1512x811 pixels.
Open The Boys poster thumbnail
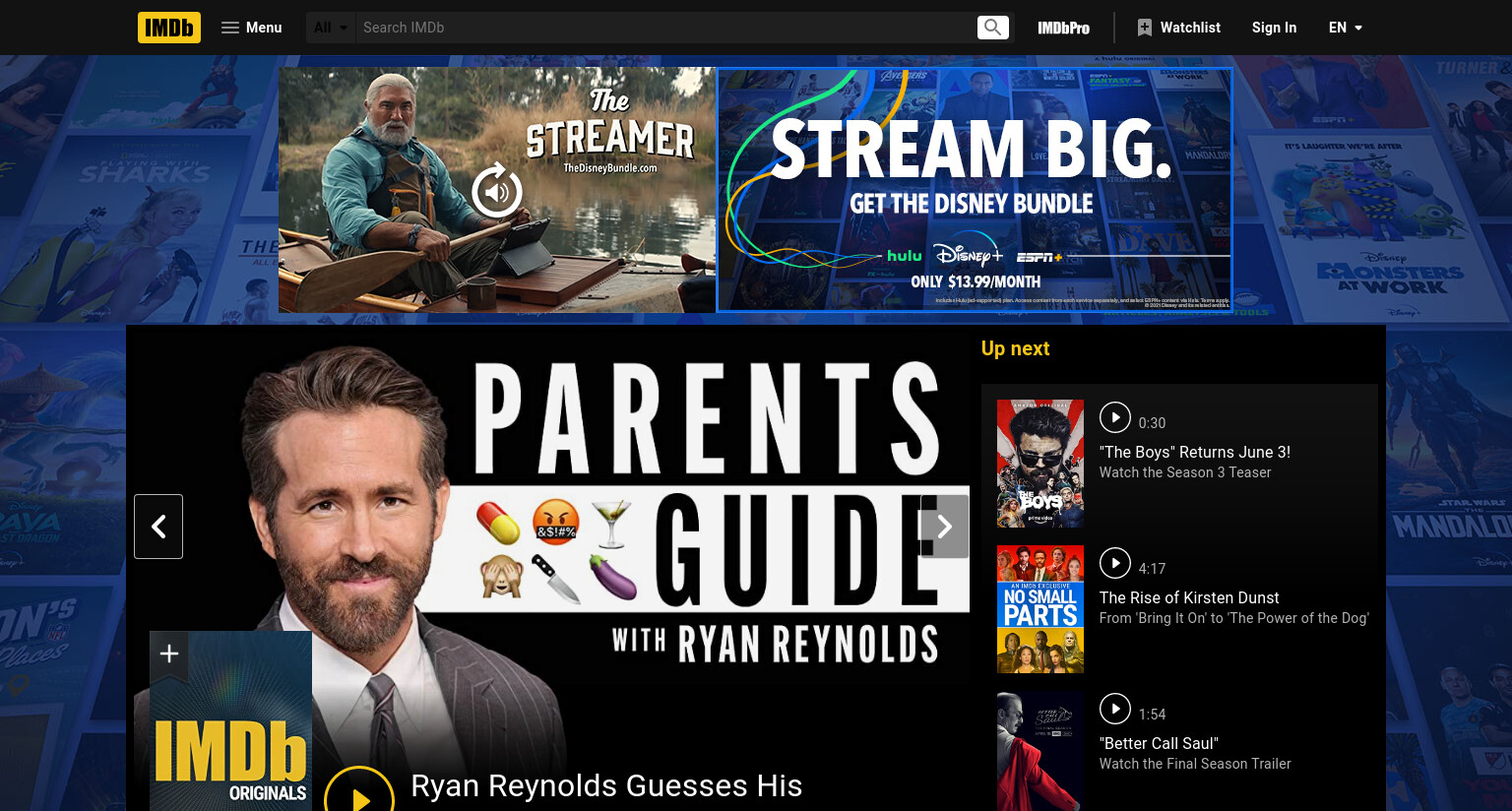tap(1040, 464)
